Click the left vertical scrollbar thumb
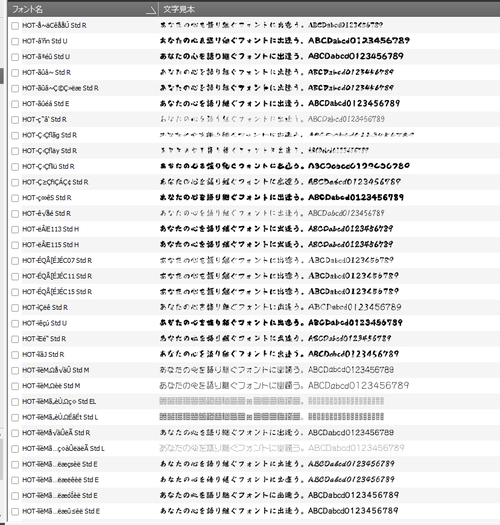 tap(2, 76)
